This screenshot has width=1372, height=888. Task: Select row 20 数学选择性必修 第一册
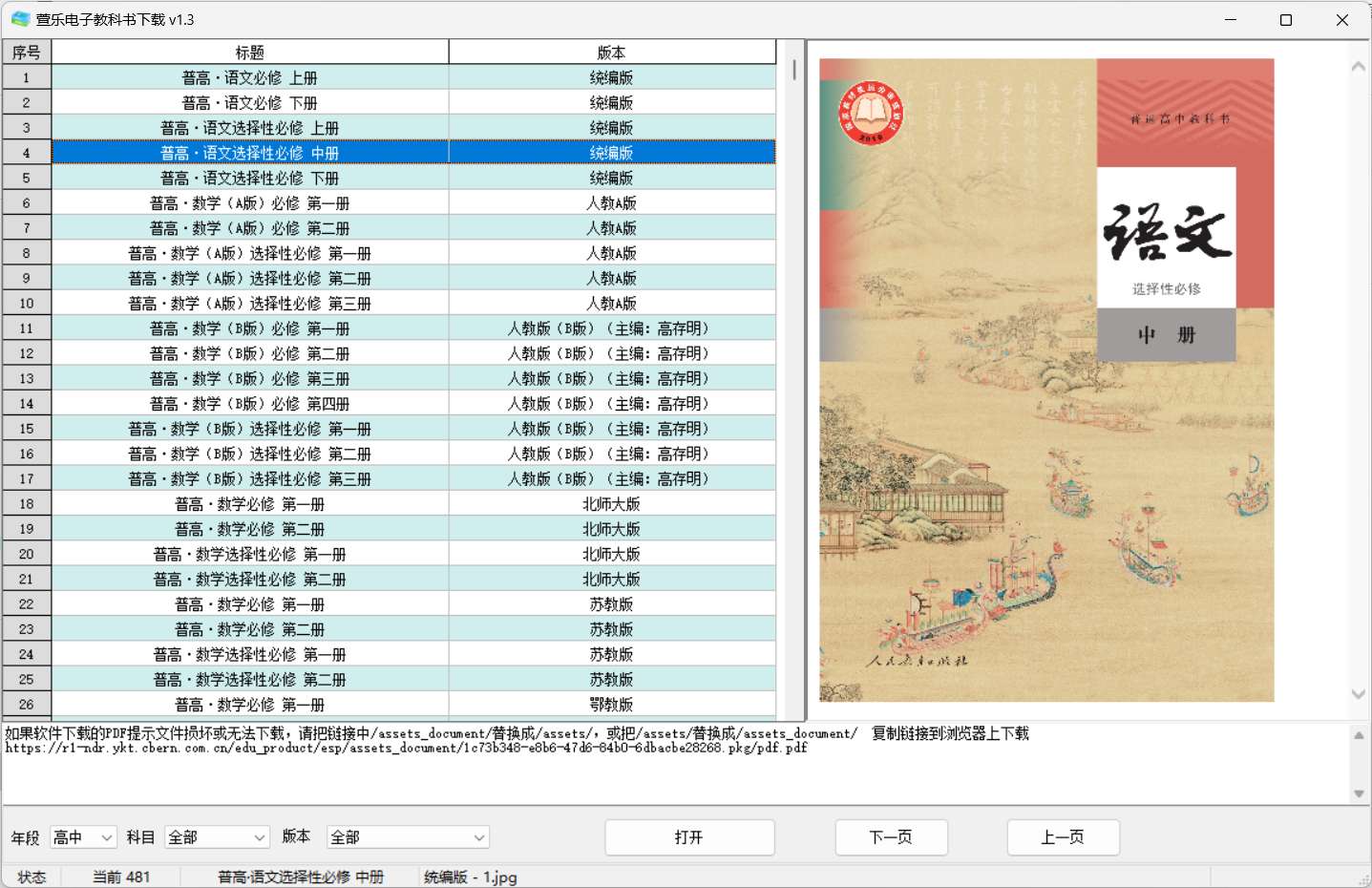coord(413,554)
